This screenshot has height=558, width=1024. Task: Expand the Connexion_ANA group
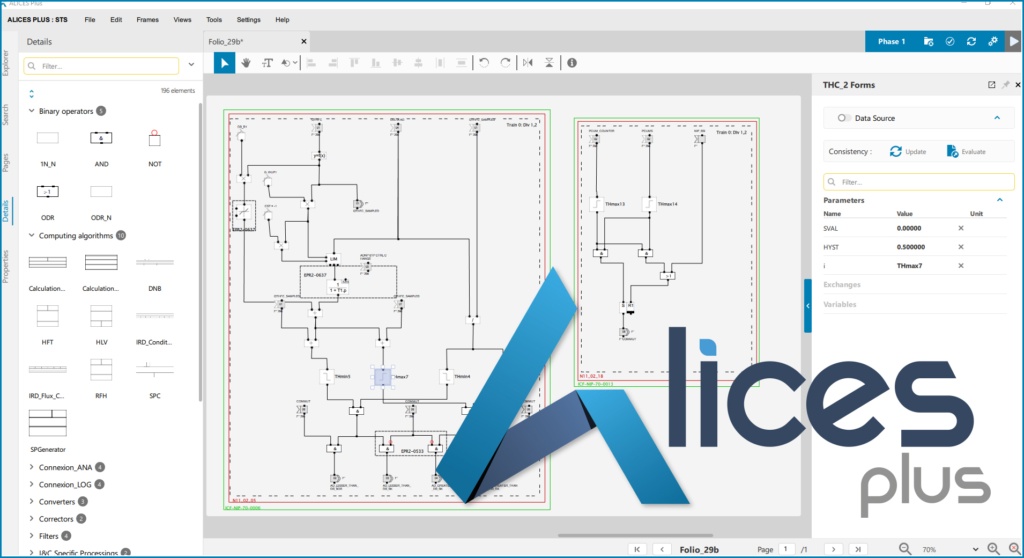click(x=31, y=467)
